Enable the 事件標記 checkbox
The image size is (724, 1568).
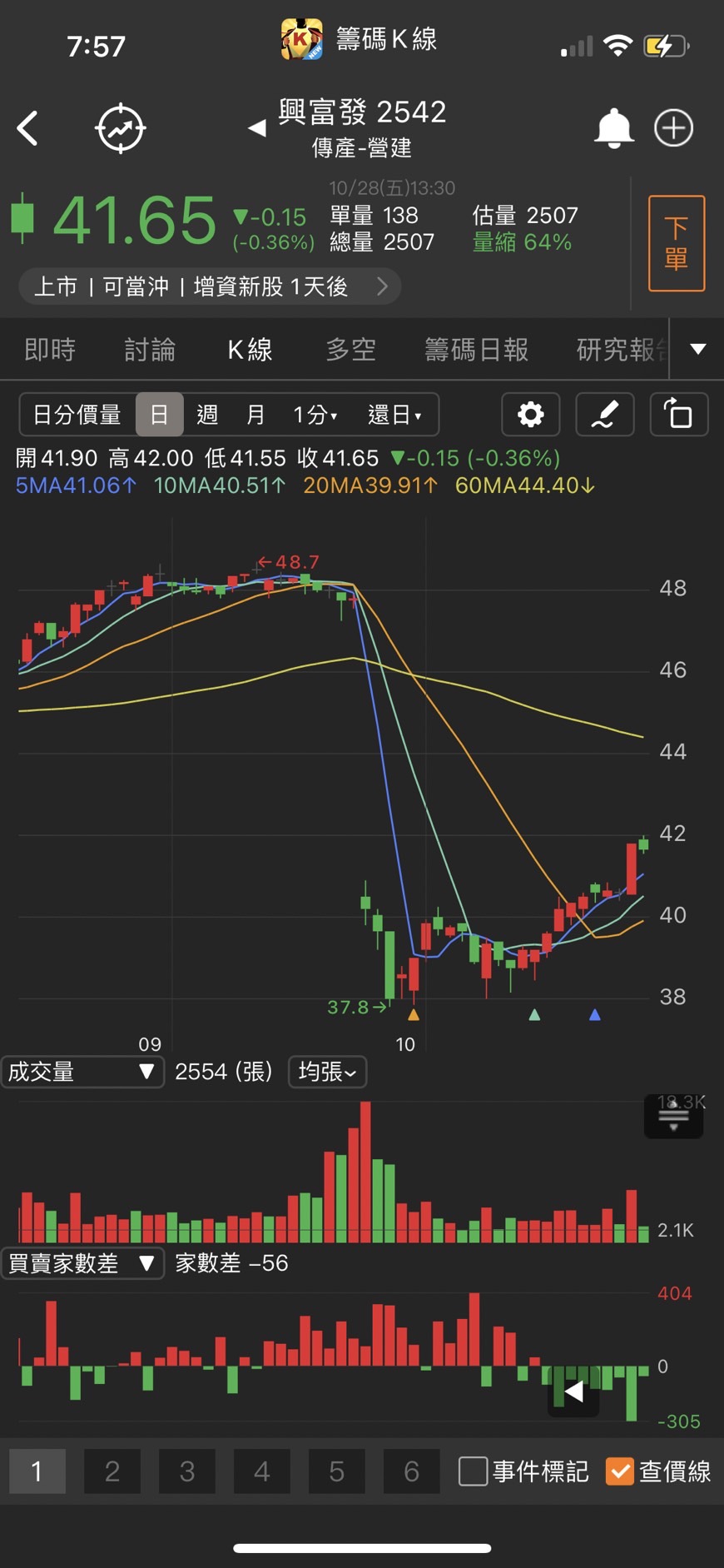(473, 1471)
